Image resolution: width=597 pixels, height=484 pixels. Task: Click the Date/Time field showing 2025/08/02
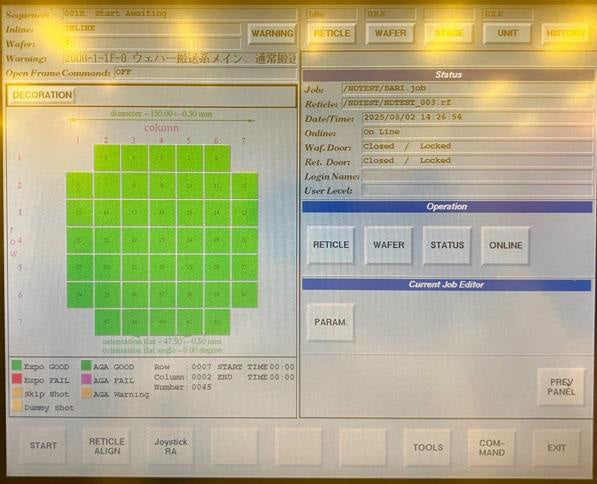(477, 117)
